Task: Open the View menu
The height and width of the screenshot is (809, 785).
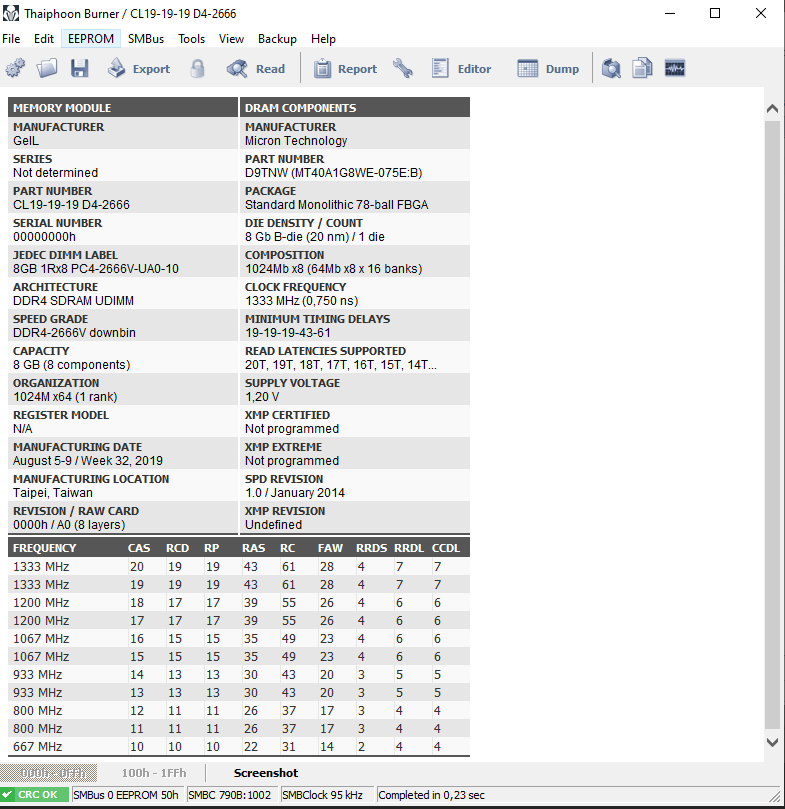Action: [x=231, y=39]
